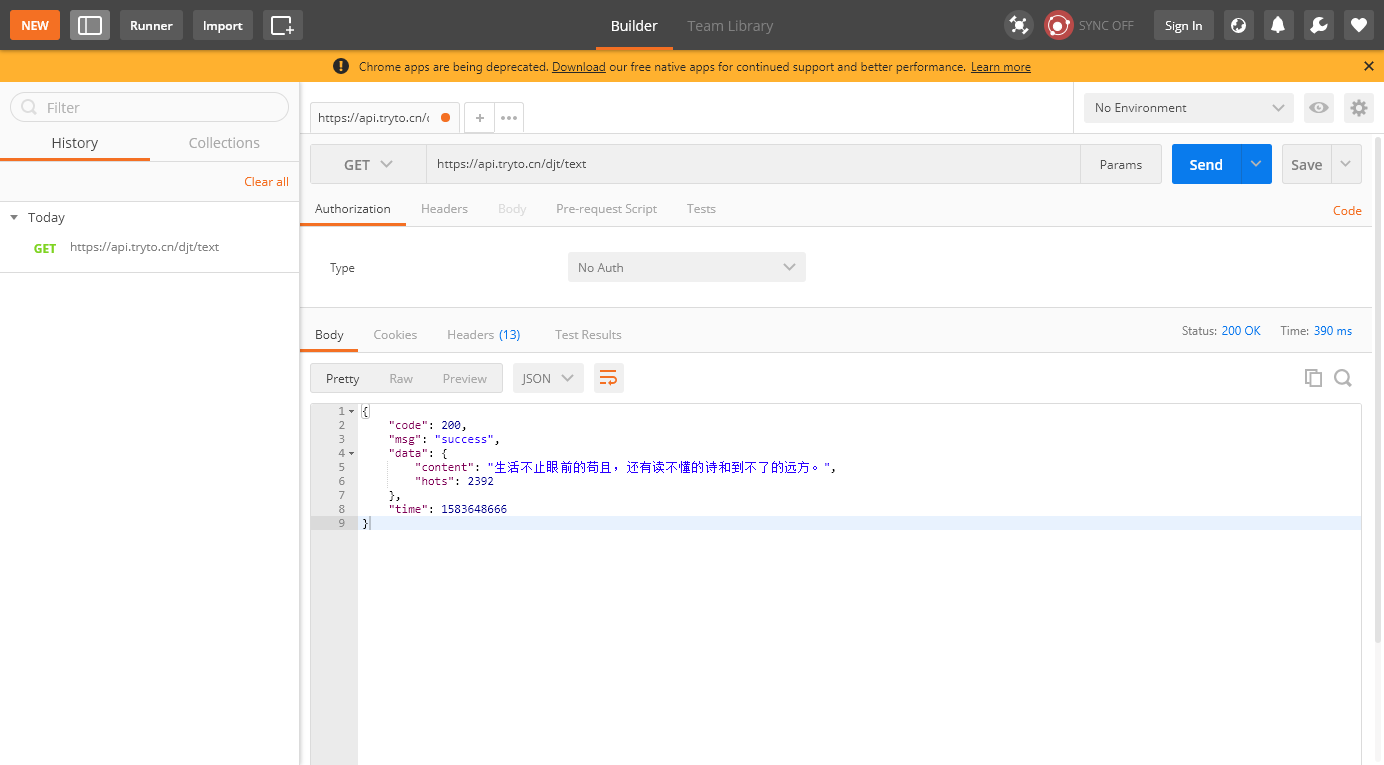Viewport: 1384px width, 765px height.
Task: Click the red sync status icon
Action: pyautogui.click(x=1059, y=25)
